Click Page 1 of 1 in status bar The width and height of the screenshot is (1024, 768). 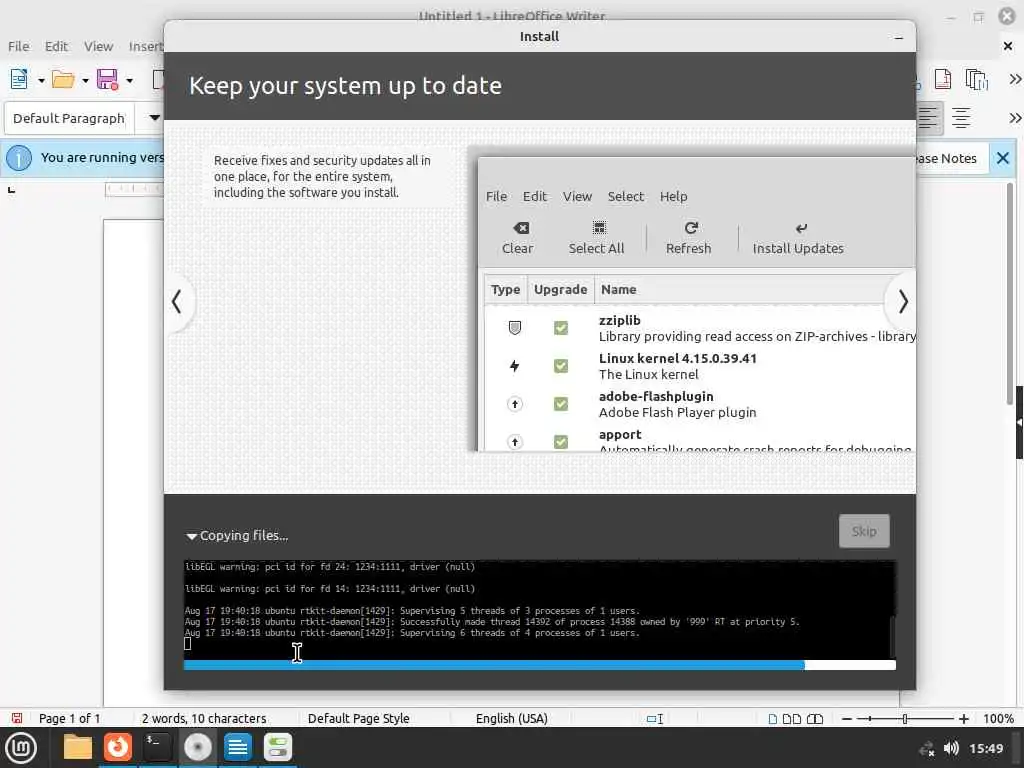[69, 718]
